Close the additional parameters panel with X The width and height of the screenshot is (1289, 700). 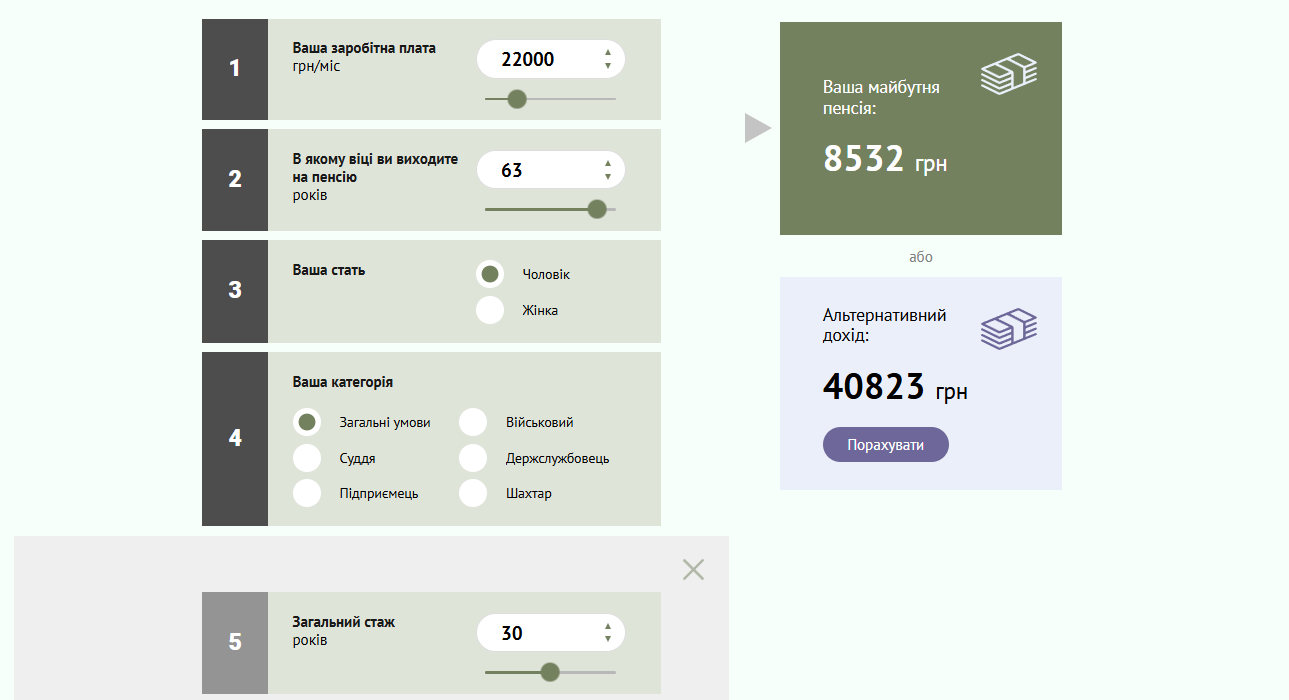point(693,570)
